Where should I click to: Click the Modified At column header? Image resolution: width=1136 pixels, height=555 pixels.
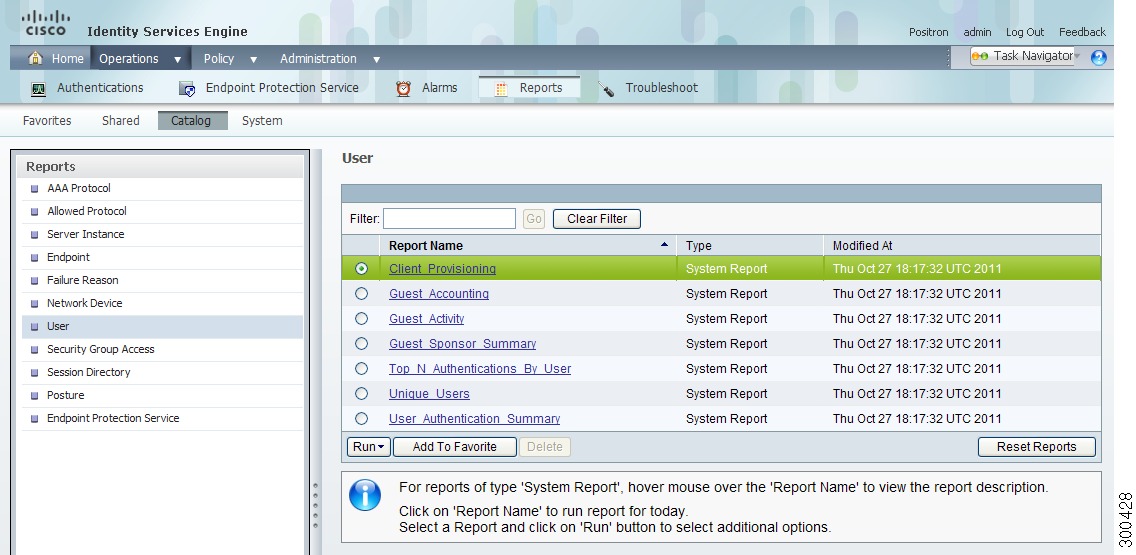[962, 246]
